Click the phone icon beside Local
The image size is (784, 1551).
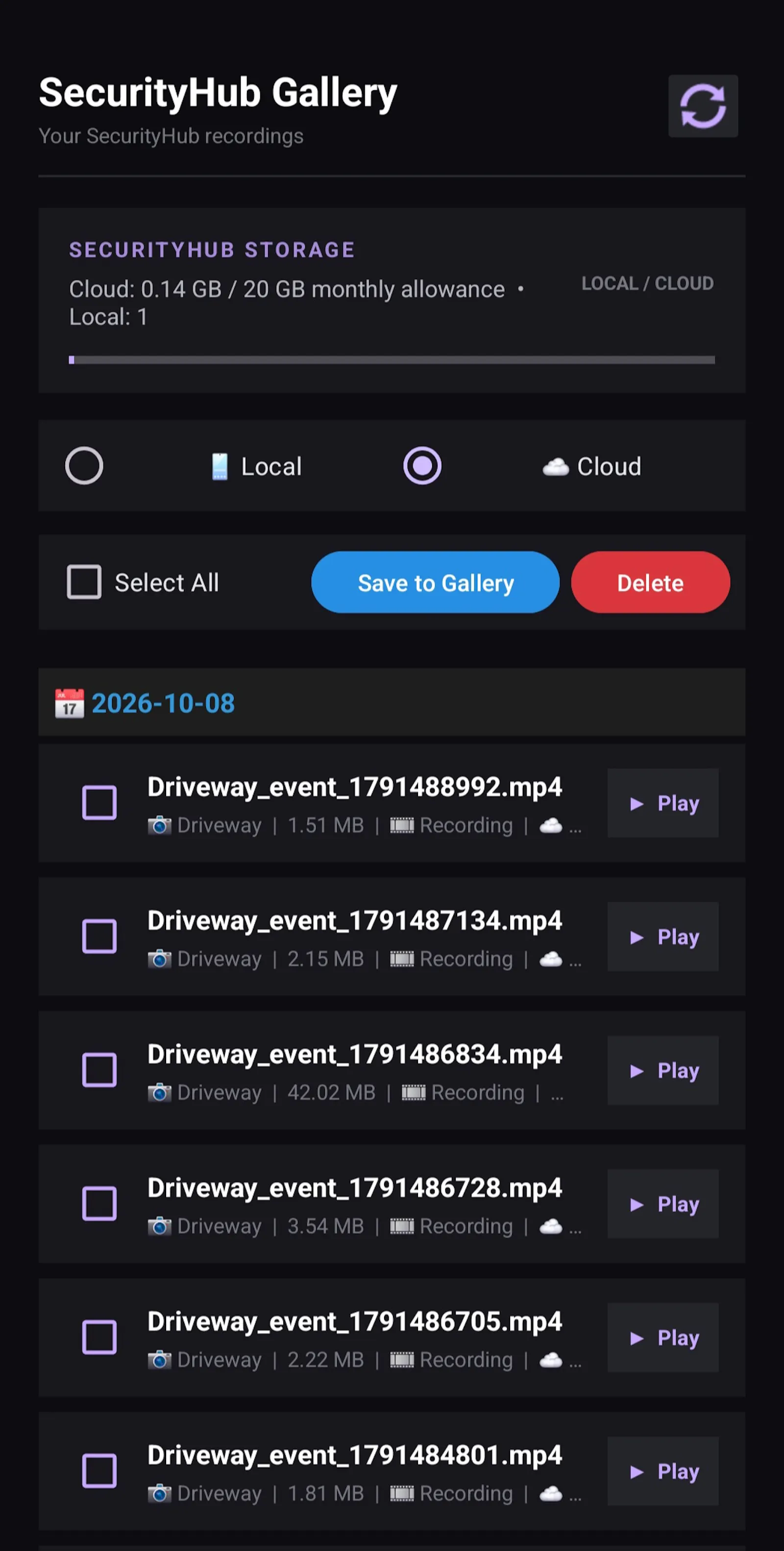220,467
